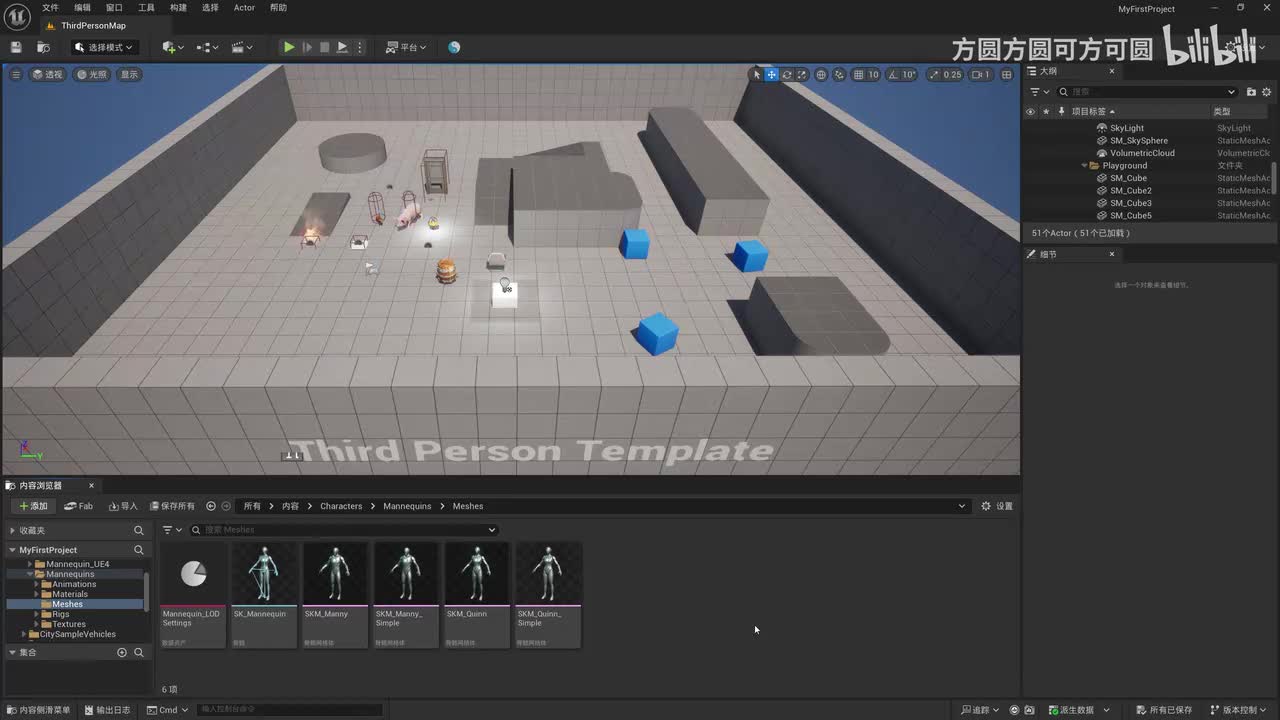Select the rotate gizmo tool
Image resolution: width=1280 pixels, height=720 pixels.
click(x=787, y=74)
